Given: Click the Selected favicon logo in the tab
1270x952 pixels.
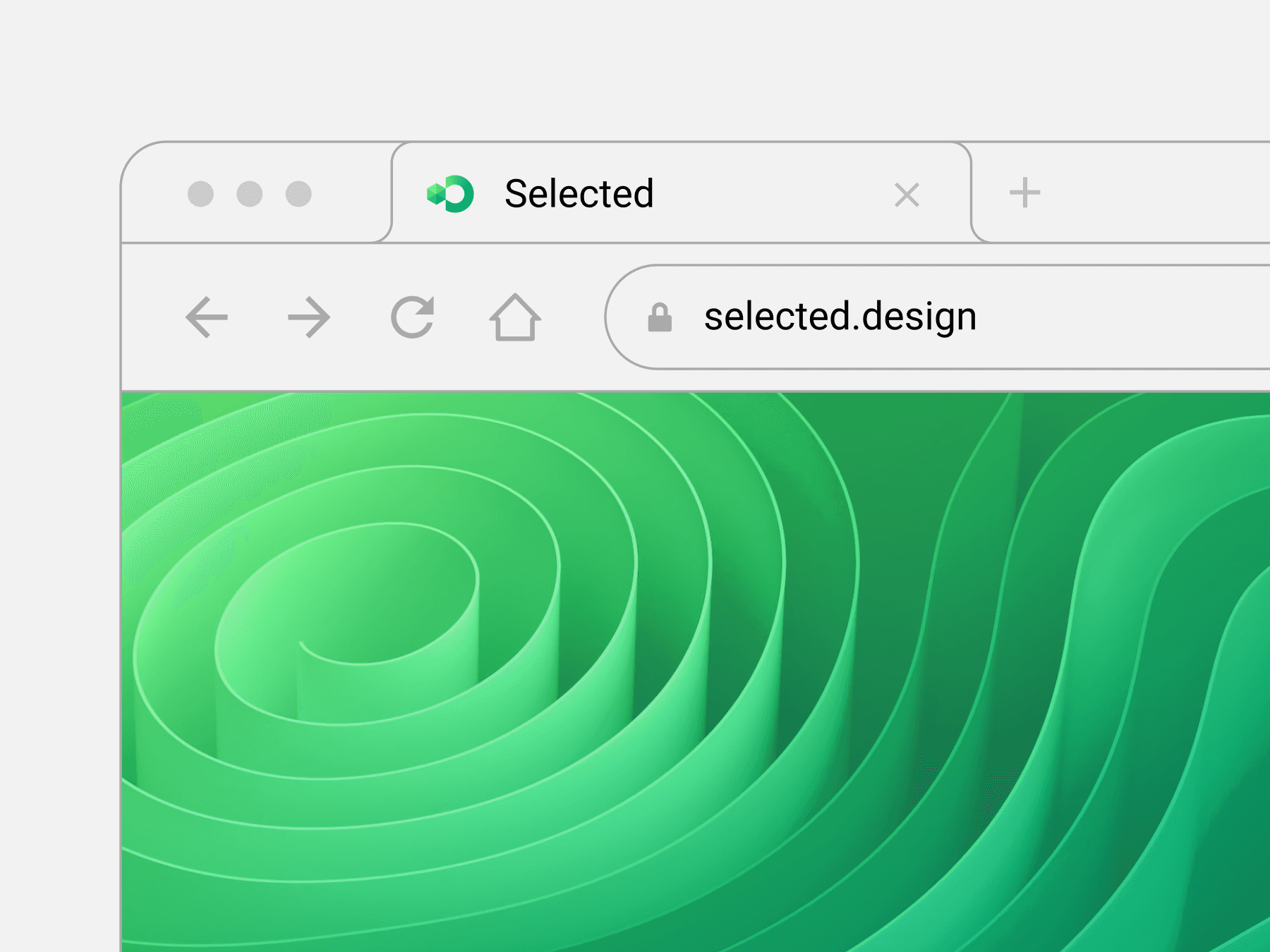Looking at the screenshot, I should (x=450, y=193).
